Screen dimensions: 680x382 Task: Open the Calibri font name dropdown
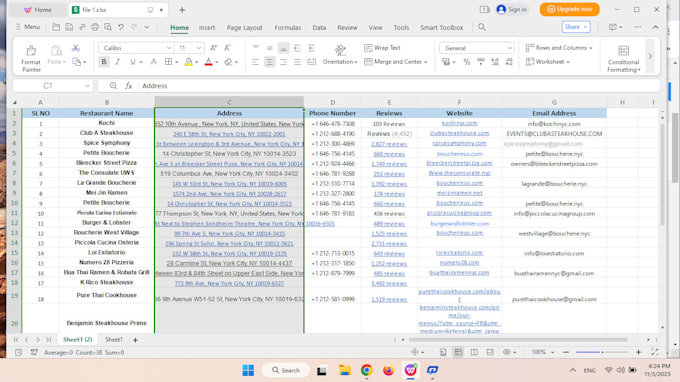169,48
